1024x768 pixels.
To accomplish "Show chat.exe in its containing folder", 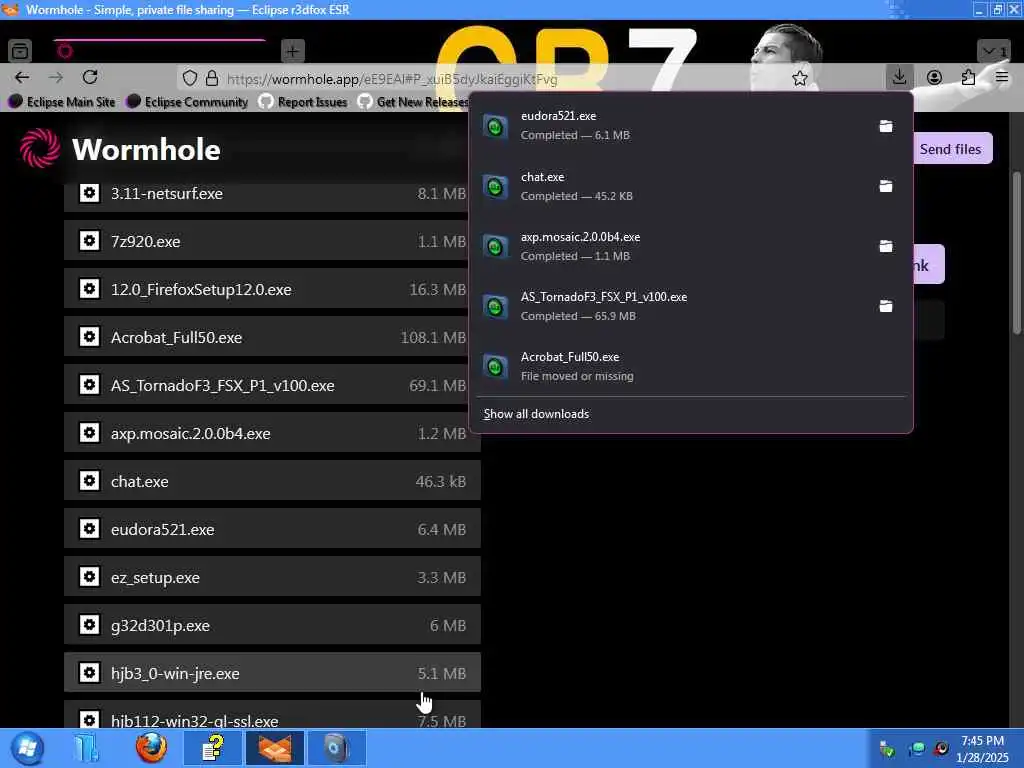I will click(x=886, y=186).
